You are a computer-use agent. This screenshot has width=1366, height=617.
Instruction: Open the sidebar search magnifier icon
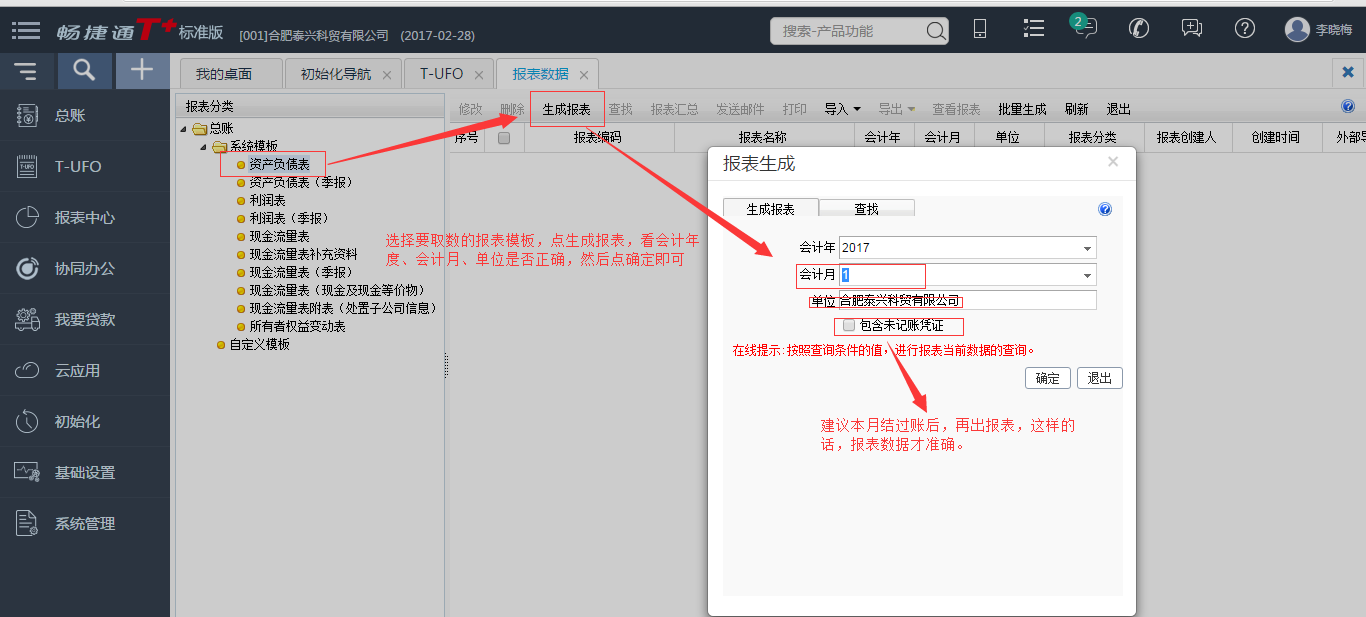coord(85,70)
